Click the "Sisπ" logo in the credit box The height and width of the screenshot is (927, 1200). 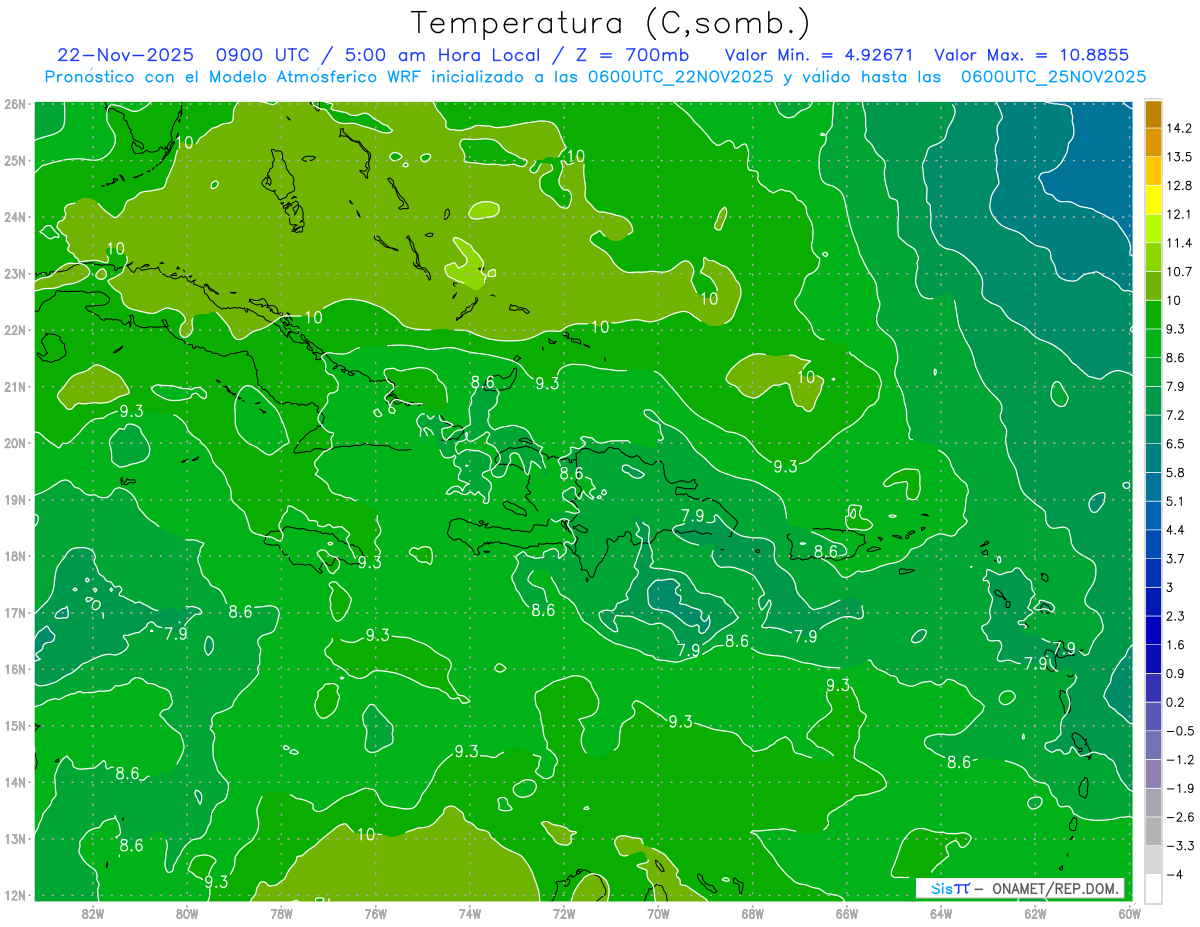point(950,888)
